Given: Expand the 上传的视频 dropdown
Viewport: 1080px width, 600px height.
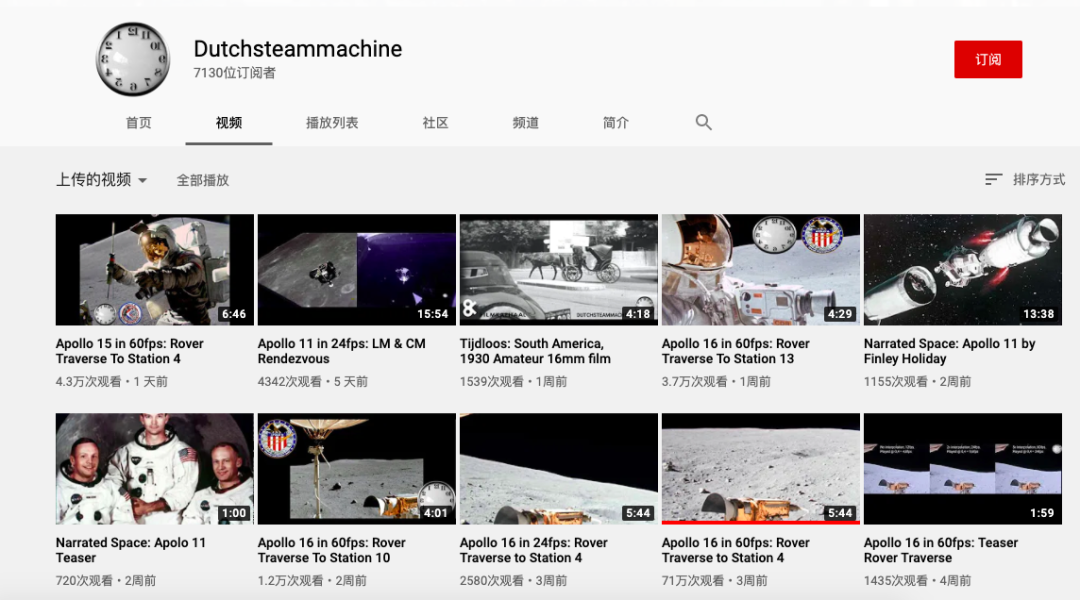Looking at the screenshot, I should click(x=101, y=180).
